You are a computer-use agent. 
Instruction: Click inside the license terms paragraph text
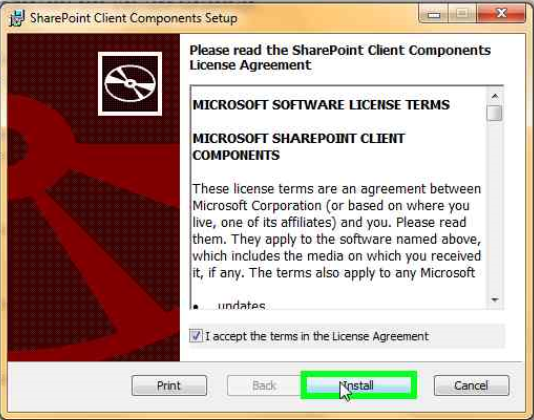(336, 231)
